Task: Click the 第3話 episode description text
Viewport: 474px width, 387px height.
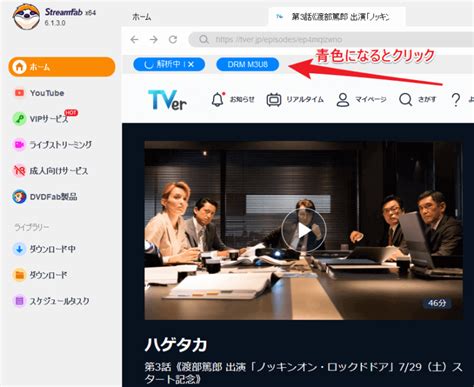Action: click(x=303, y=373)
